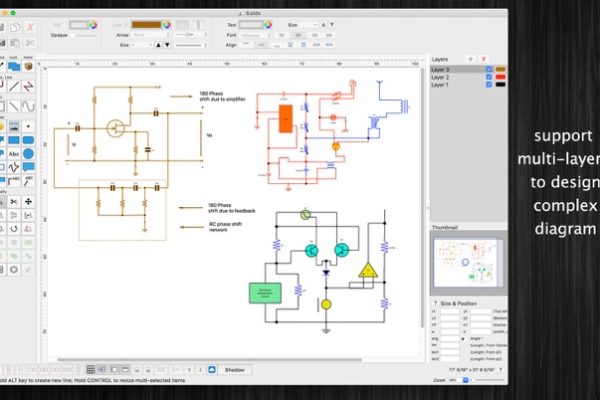
Task: Select the blue stacked shapes library icon
Action: coord(14,67)
